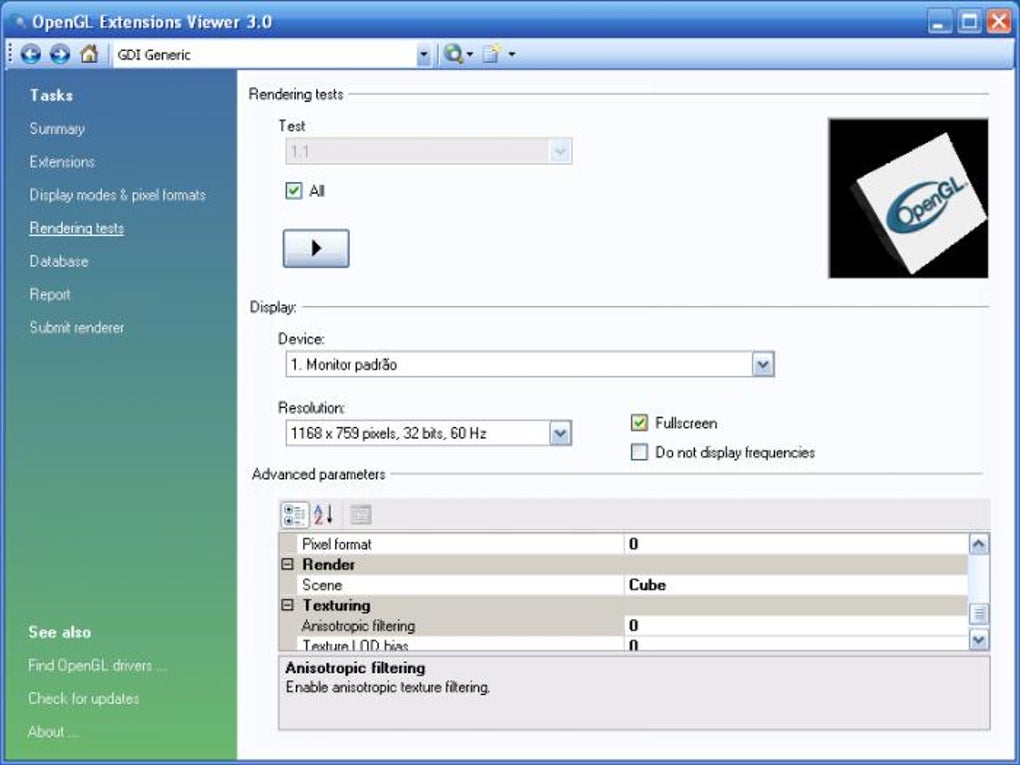Click the Property Pages grid icon
This screenshot has width=1020, height=765.
pyautogui.click(x=360, y=515)
